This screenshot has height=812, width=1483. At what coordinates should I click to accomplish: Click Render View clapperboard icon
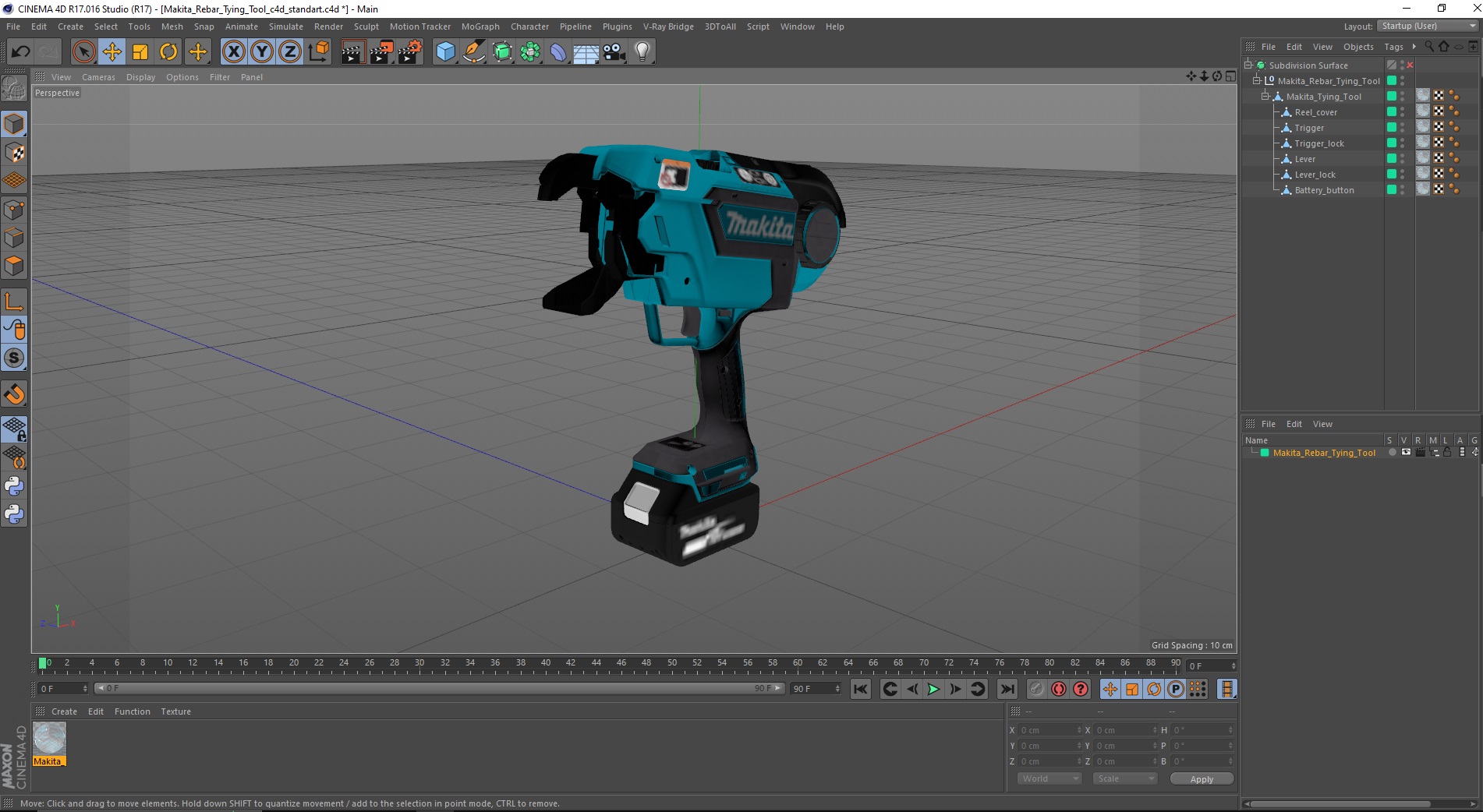352,52
